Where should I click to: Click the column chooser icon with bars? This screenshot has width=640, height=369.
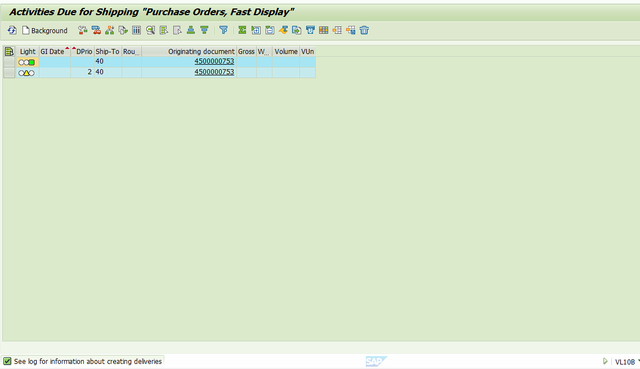[x=136, y=30]
